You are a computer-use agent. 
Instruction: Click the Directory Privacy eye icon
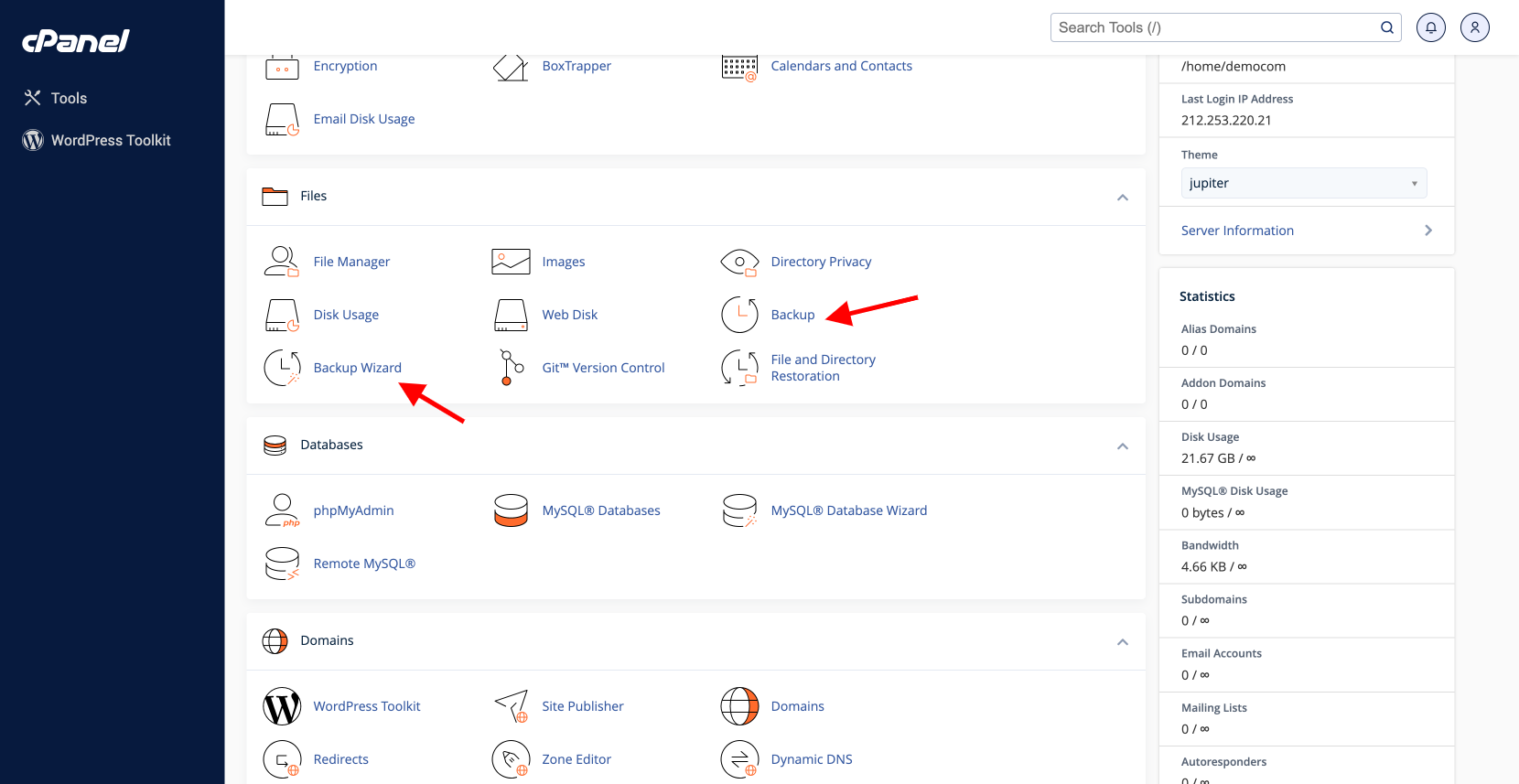click(739, 263)
